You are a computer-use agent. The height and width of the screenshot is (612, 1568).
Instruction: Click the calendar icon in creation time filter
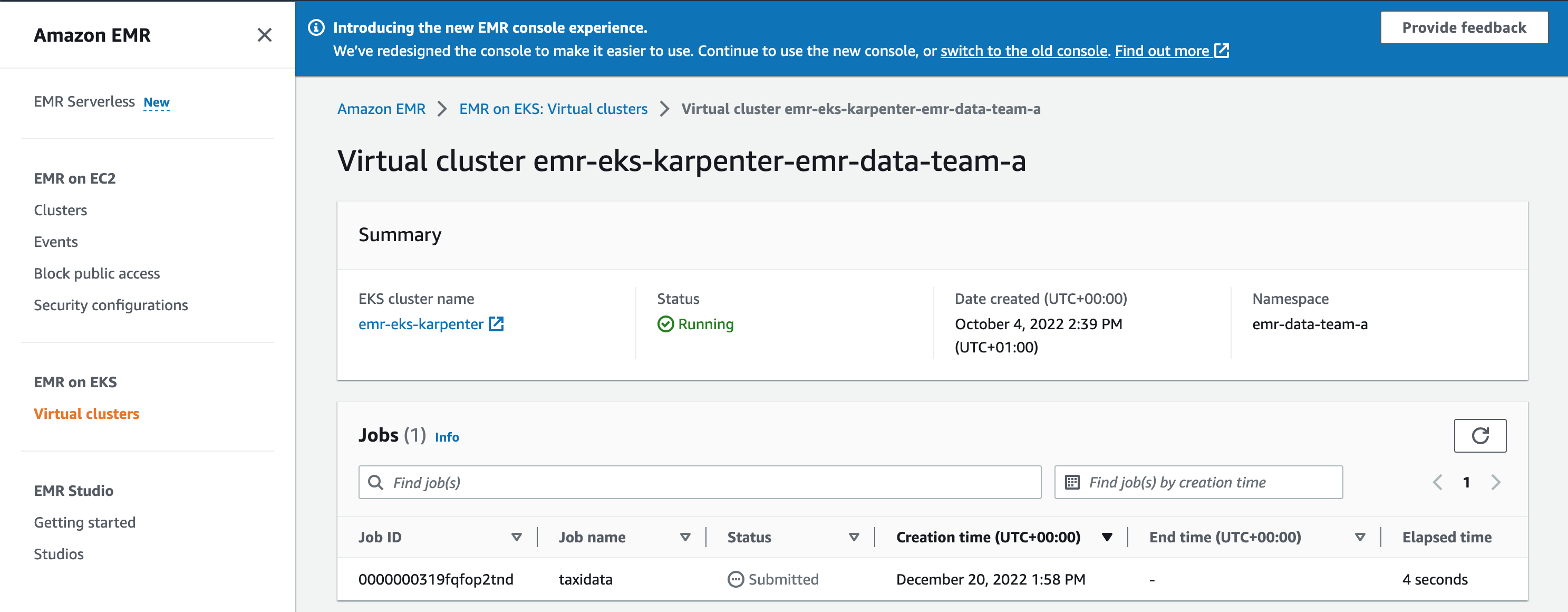pos(1072,482)
